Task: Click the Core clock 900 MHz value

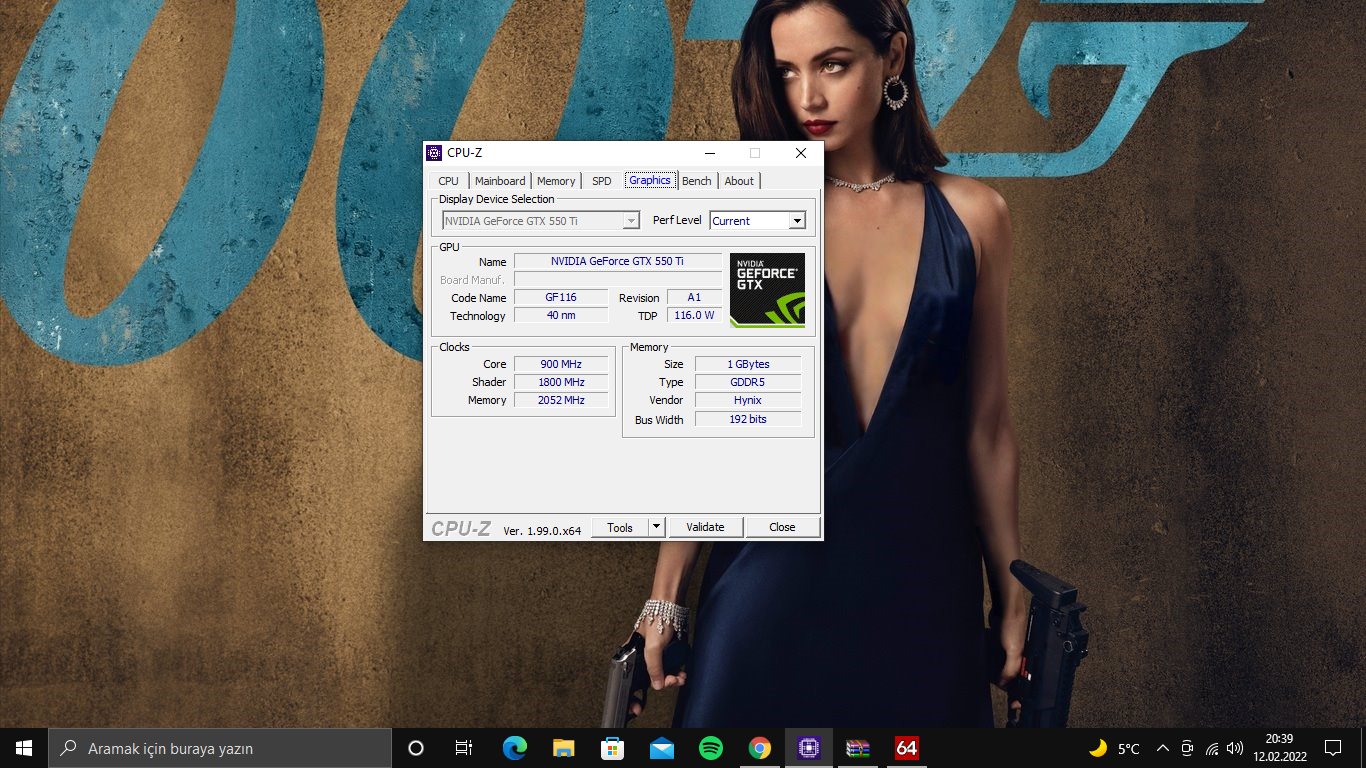Action: coord(561,364)
